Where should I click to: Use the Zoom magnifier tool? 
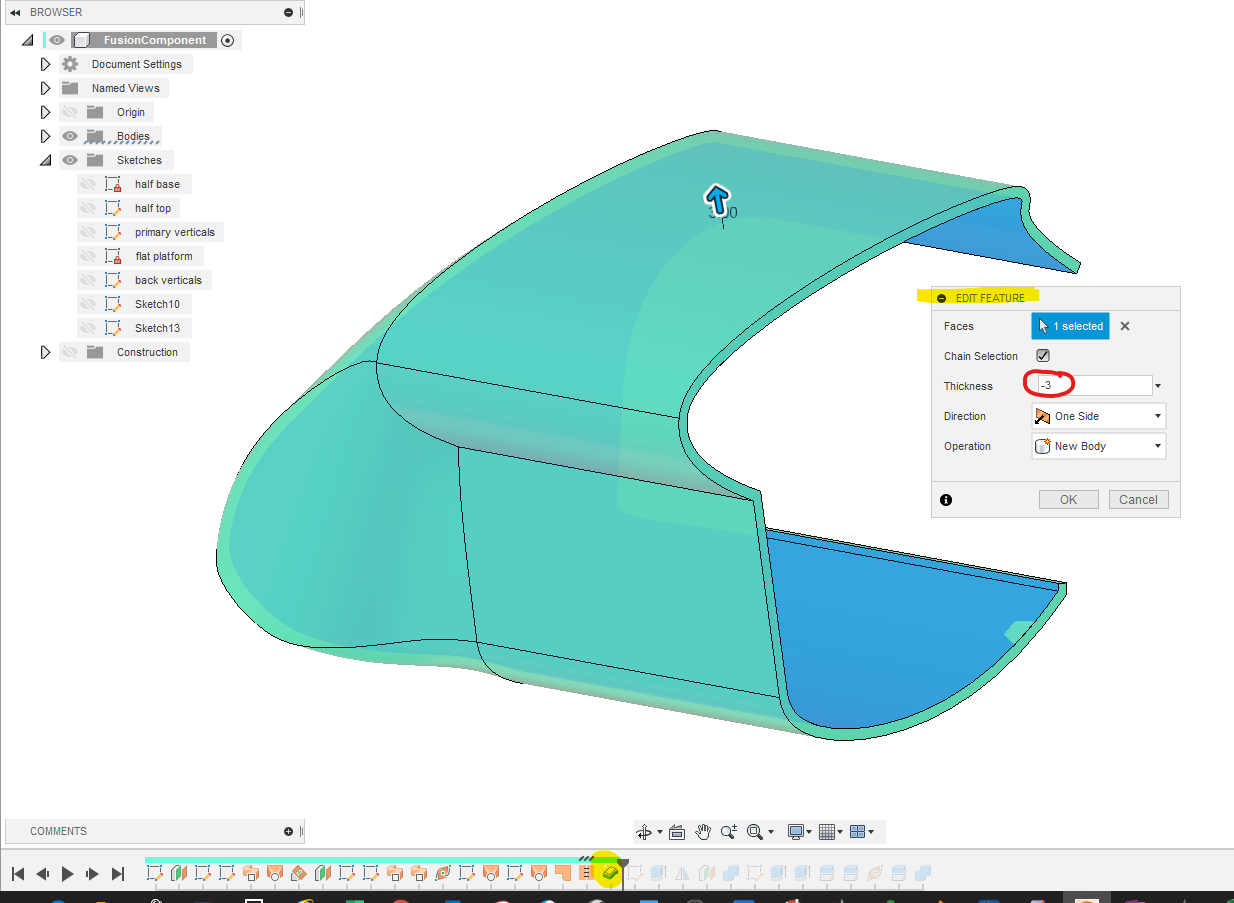click(x=729, y=831)
